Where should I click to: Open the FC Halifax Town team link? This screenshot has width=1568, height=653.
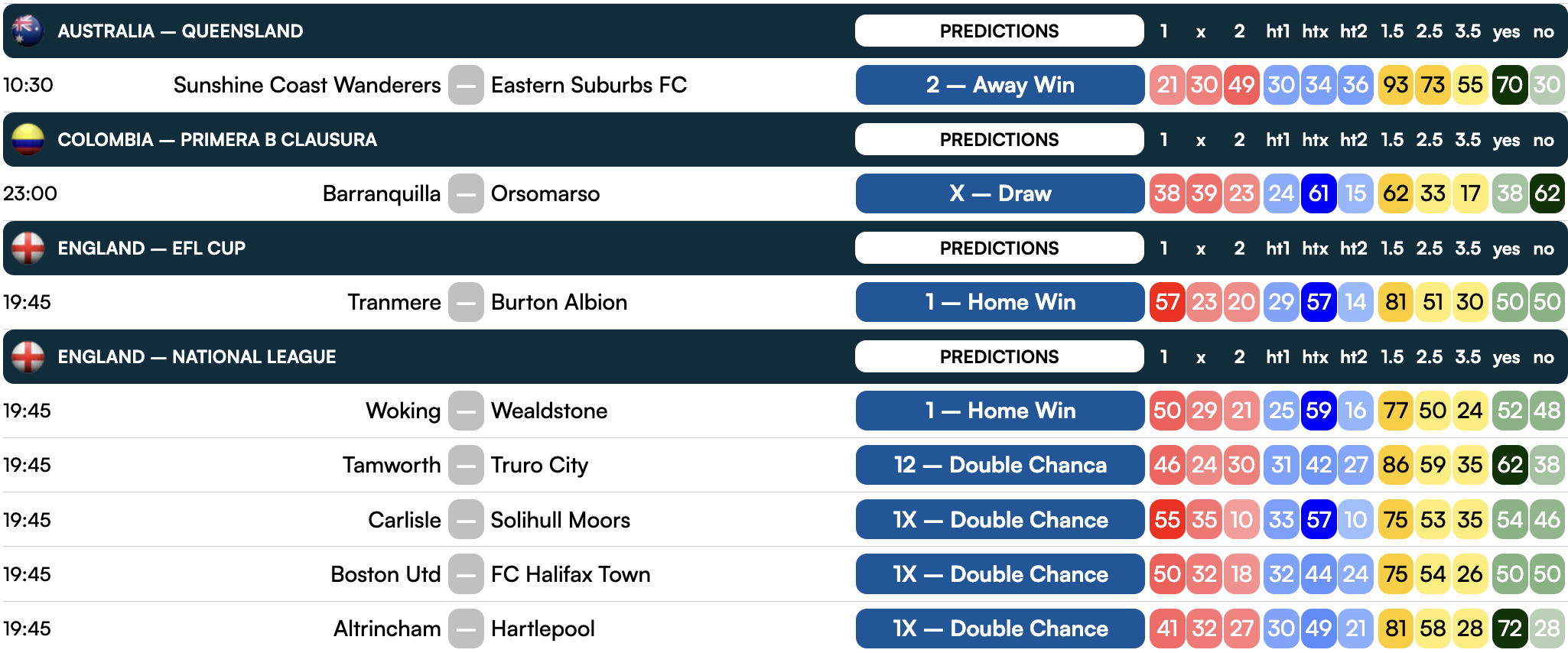(x=571, y=574)
